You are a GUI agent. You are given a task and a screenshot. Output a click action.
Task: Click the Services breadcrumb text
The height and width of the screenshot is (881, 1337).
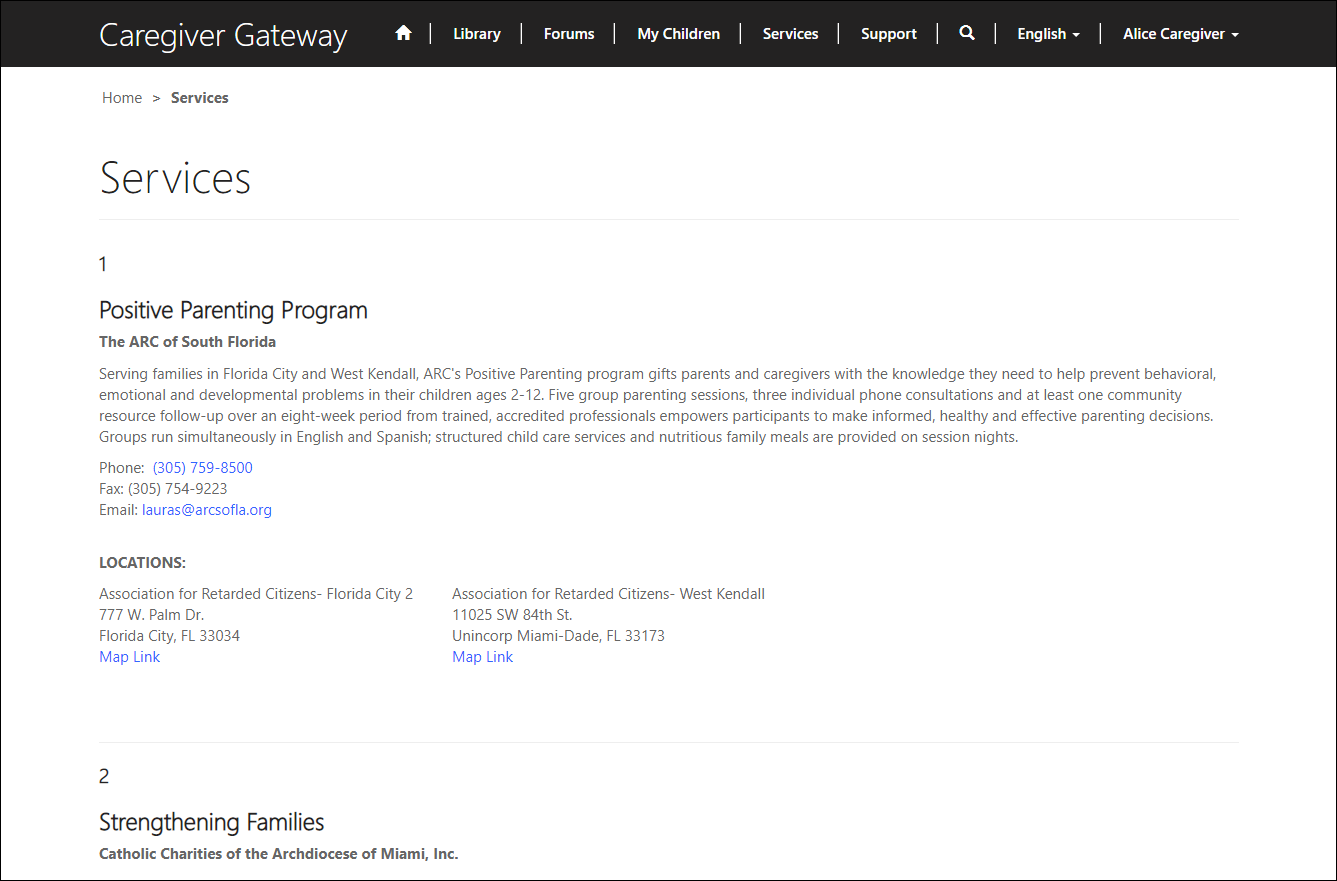[x=200, y=98]
